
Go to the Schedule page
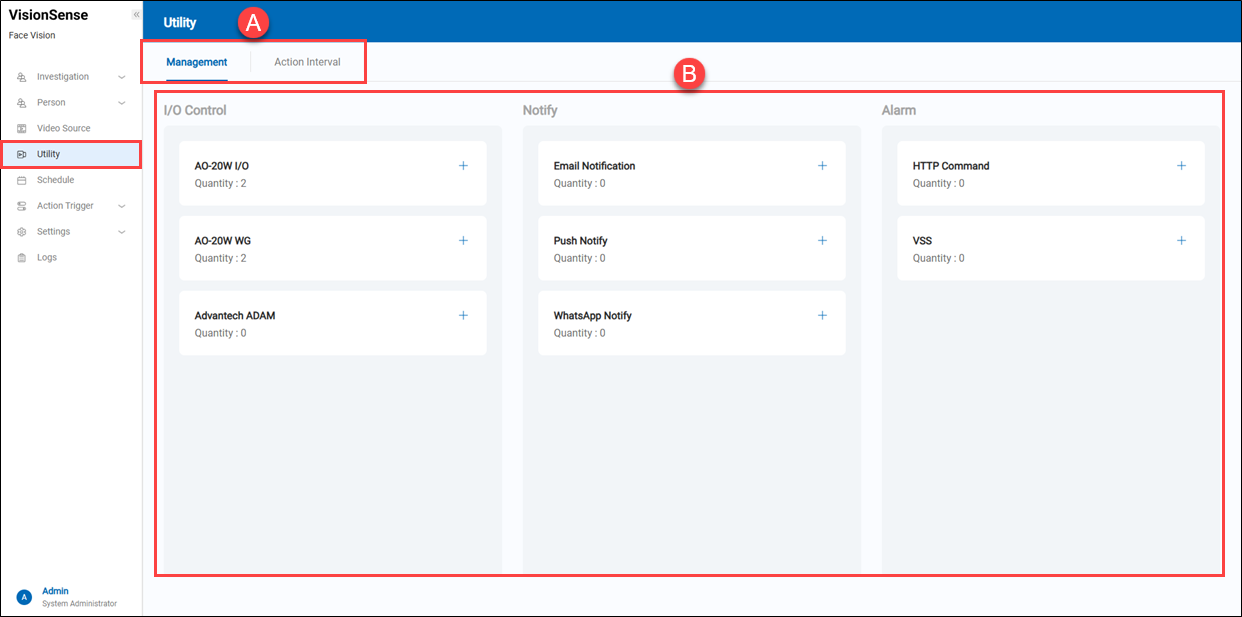55,180
